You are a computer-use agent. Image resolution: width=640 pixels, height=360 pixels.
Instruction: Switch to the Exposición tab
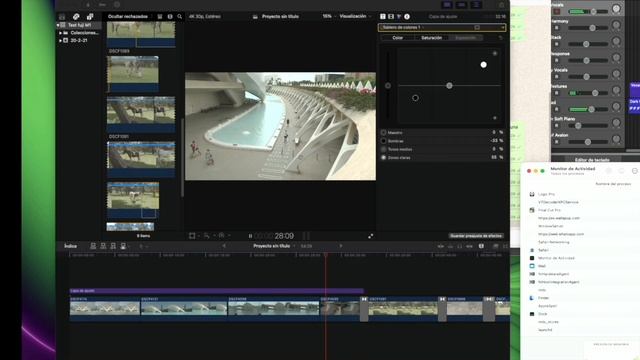465,38
